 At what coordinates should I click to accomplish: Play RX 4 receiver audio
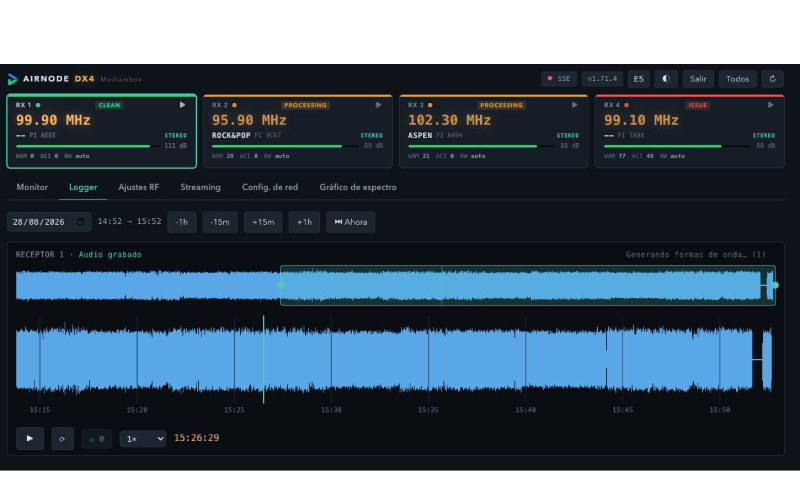(770, 105)
